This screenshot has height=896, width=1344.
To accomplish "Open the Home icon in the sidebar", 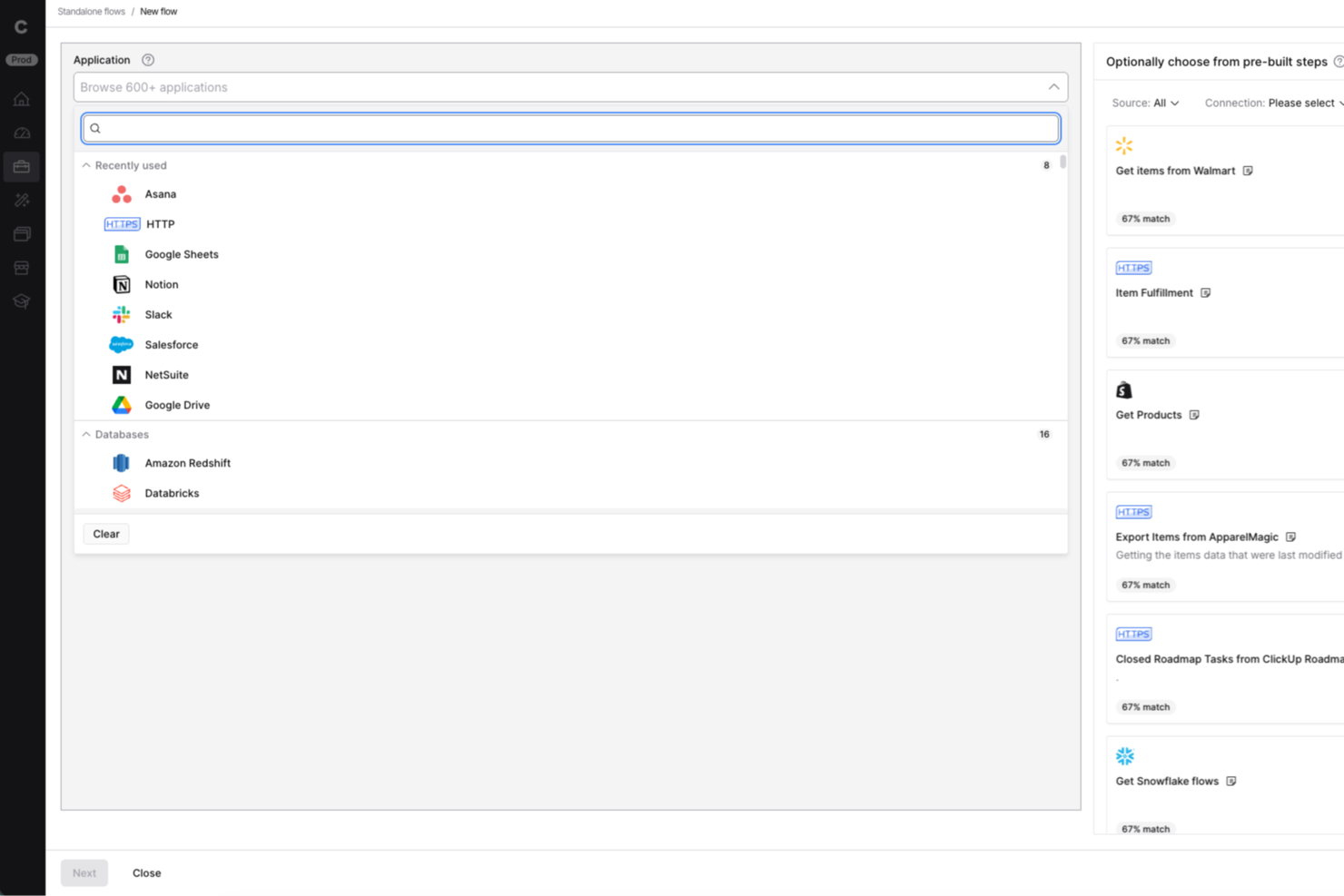I will click(x=21, y=99).
